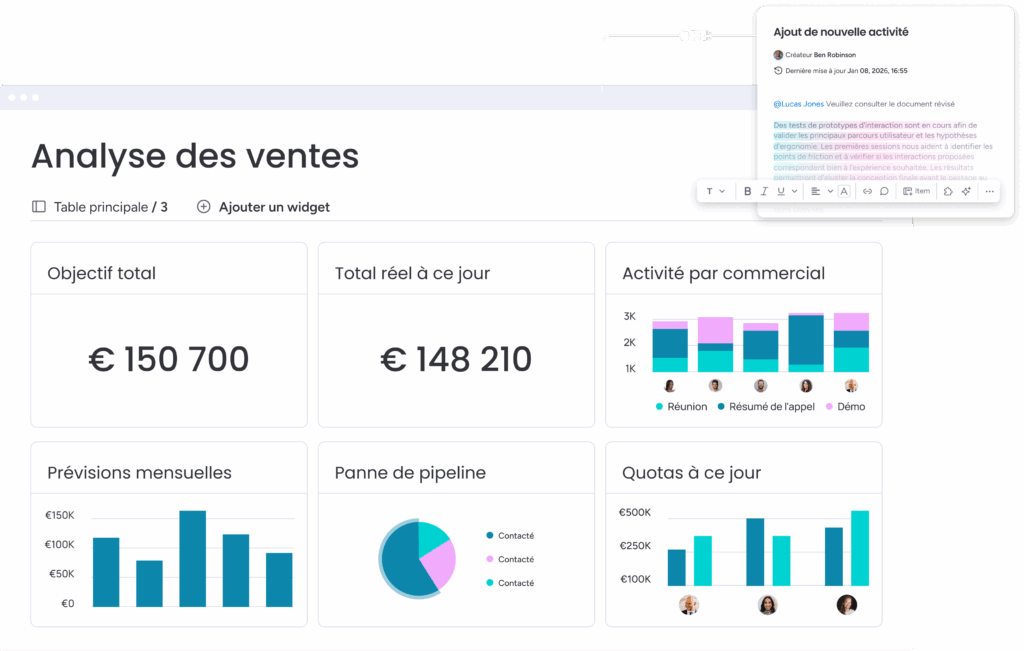Expand the alignment options chevron

point(830,191)
